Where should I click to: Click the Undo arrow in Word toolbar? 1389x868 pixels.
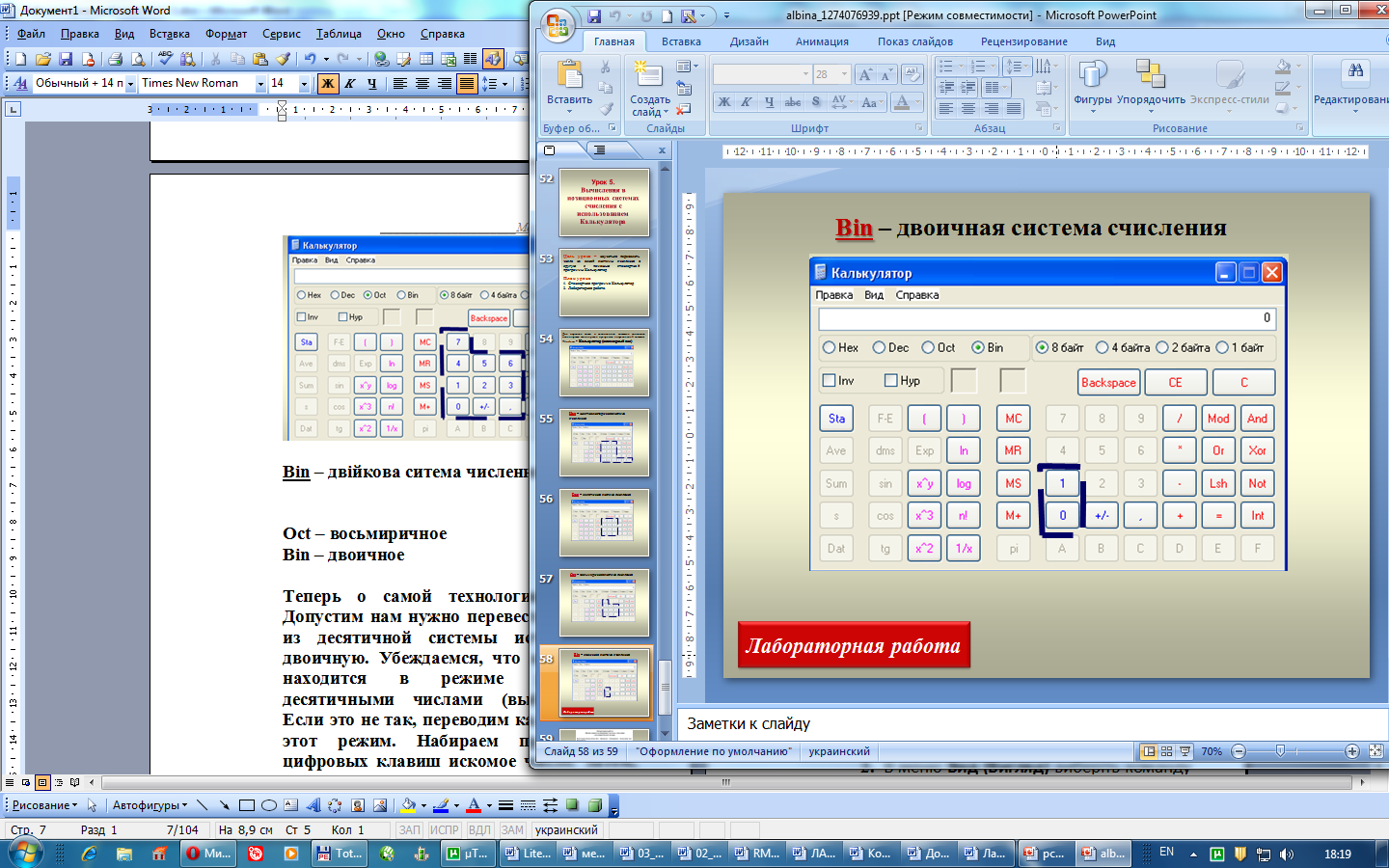310,59
